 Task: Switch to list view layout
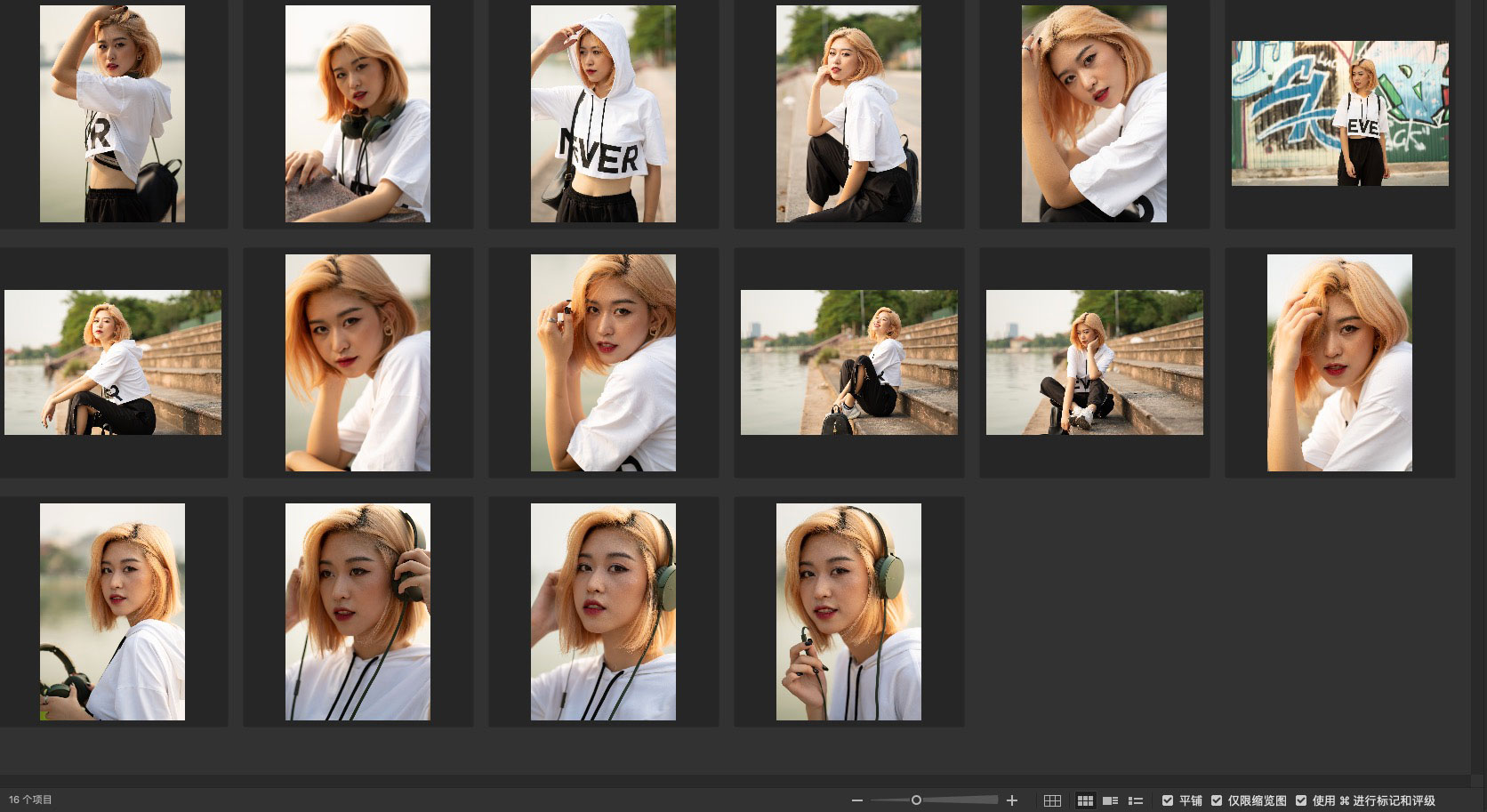coord(1135,800)
